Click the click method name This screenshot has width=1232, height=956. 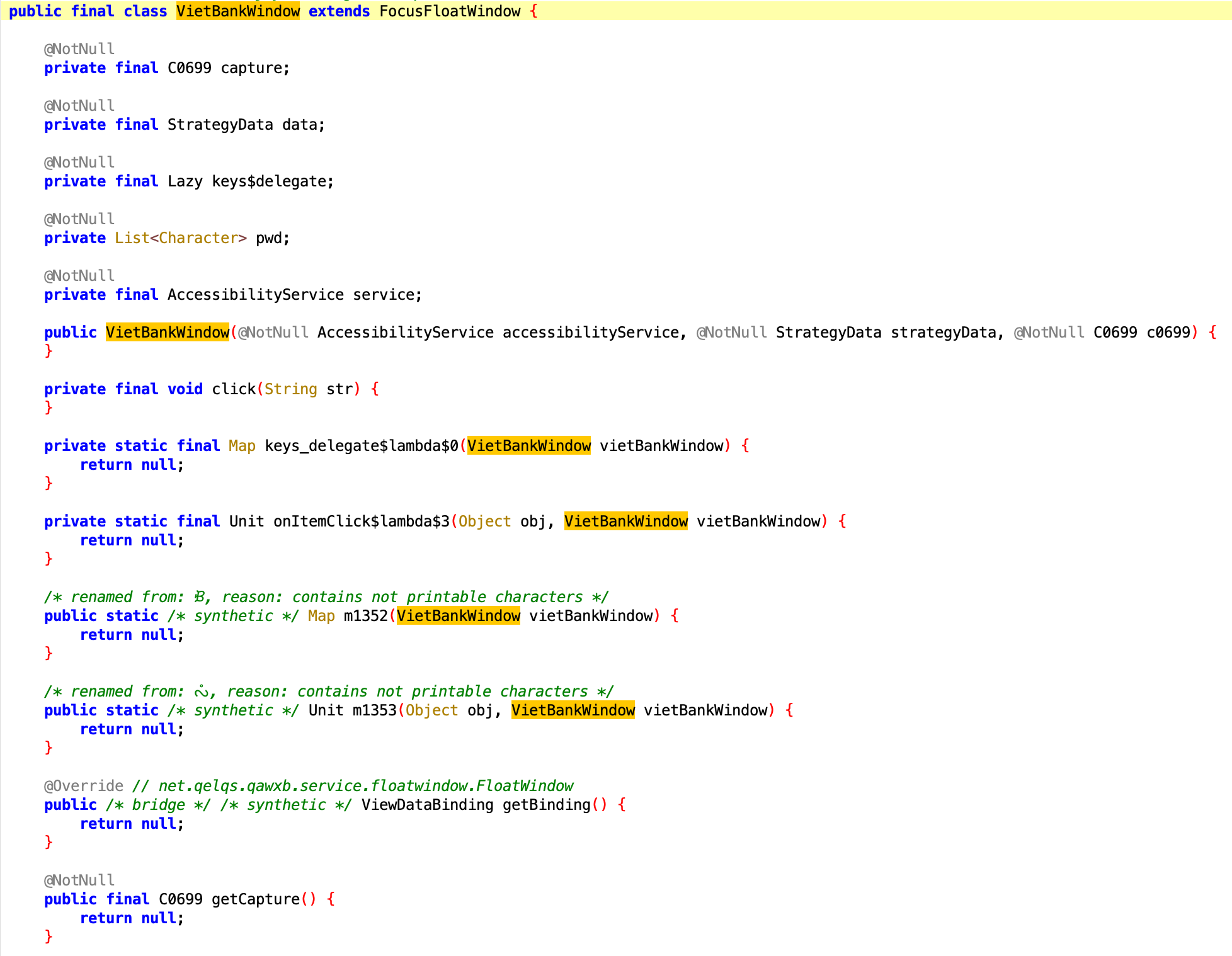(x=233, y=389)
